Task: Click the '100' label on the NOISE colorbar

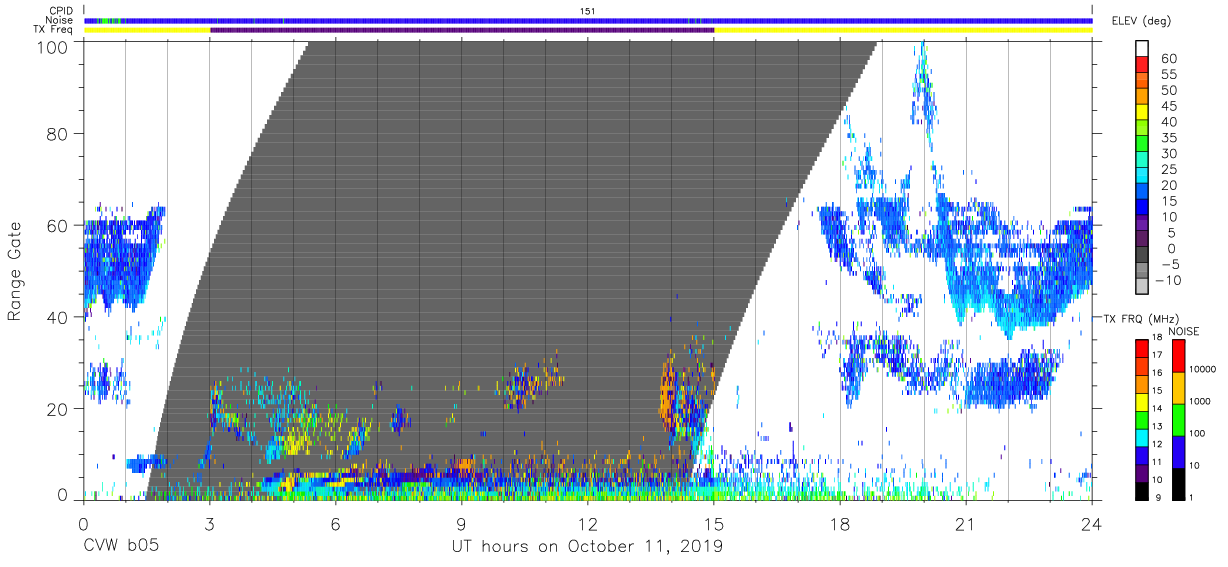Action: click(1198, 434)
